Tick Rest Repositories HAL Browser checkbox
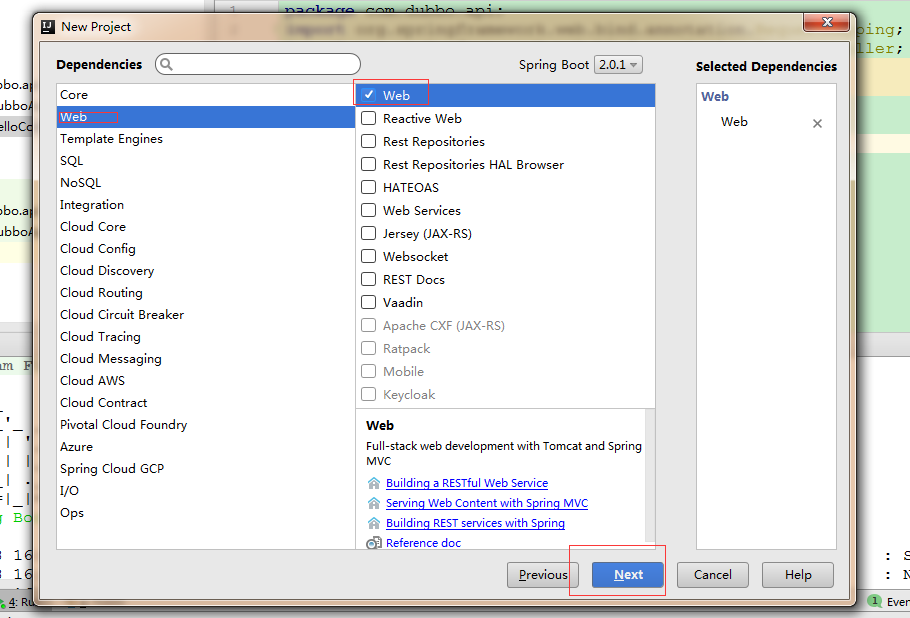This screenshot has width=910, height=618. (x=369, y=164)
